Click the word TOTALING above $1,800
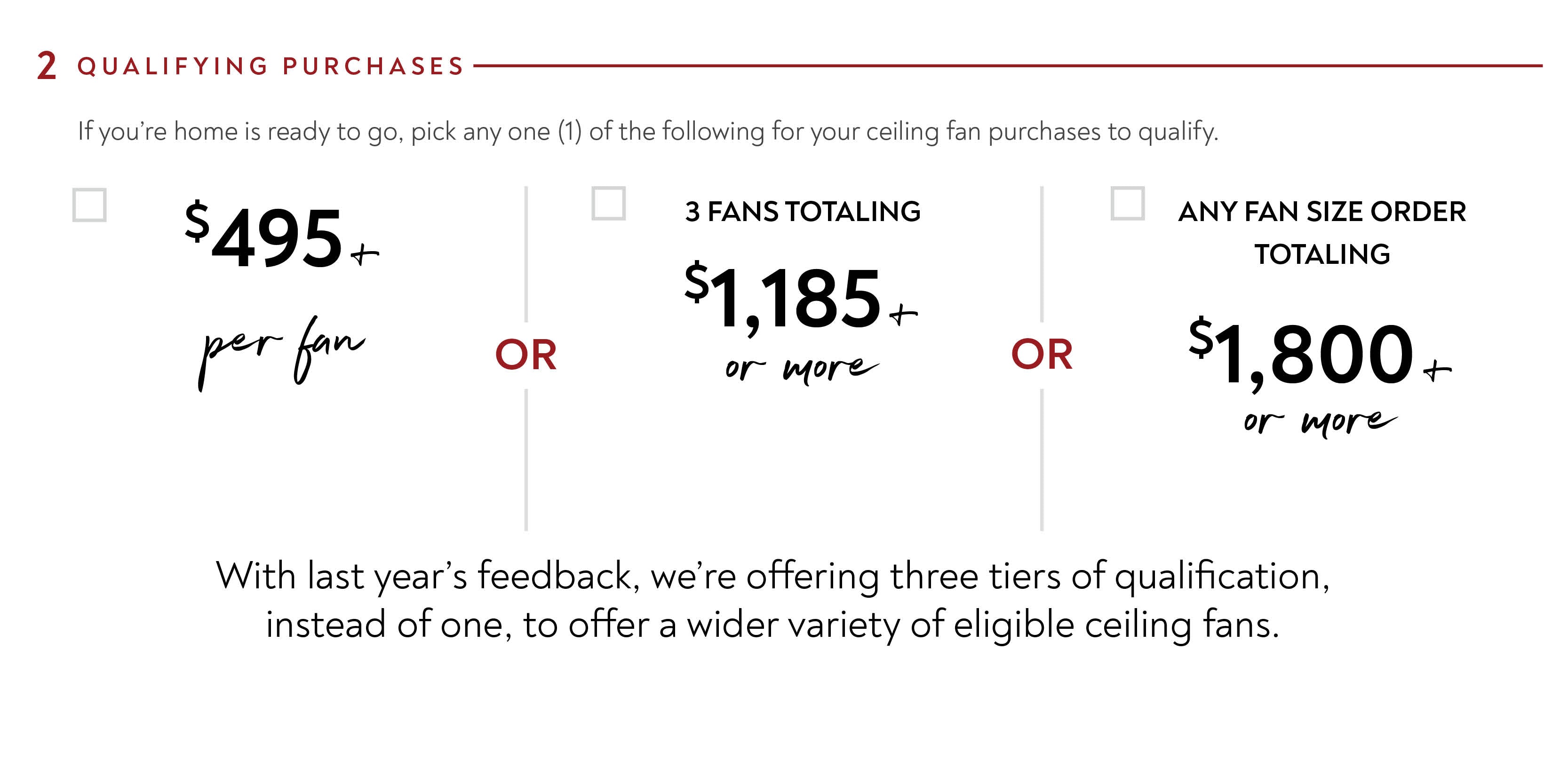1568x784 pixels. click(x=1322, y=254)
